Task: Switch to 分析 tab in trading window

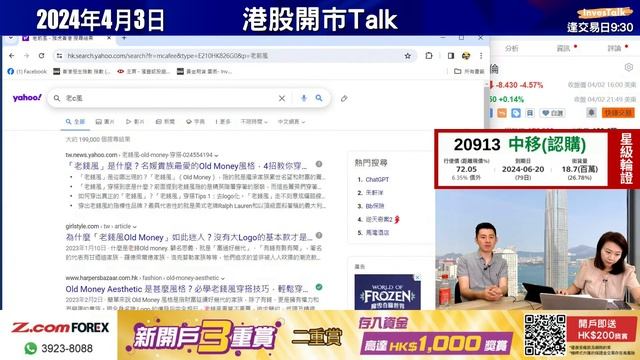Action: click(511, 49)
